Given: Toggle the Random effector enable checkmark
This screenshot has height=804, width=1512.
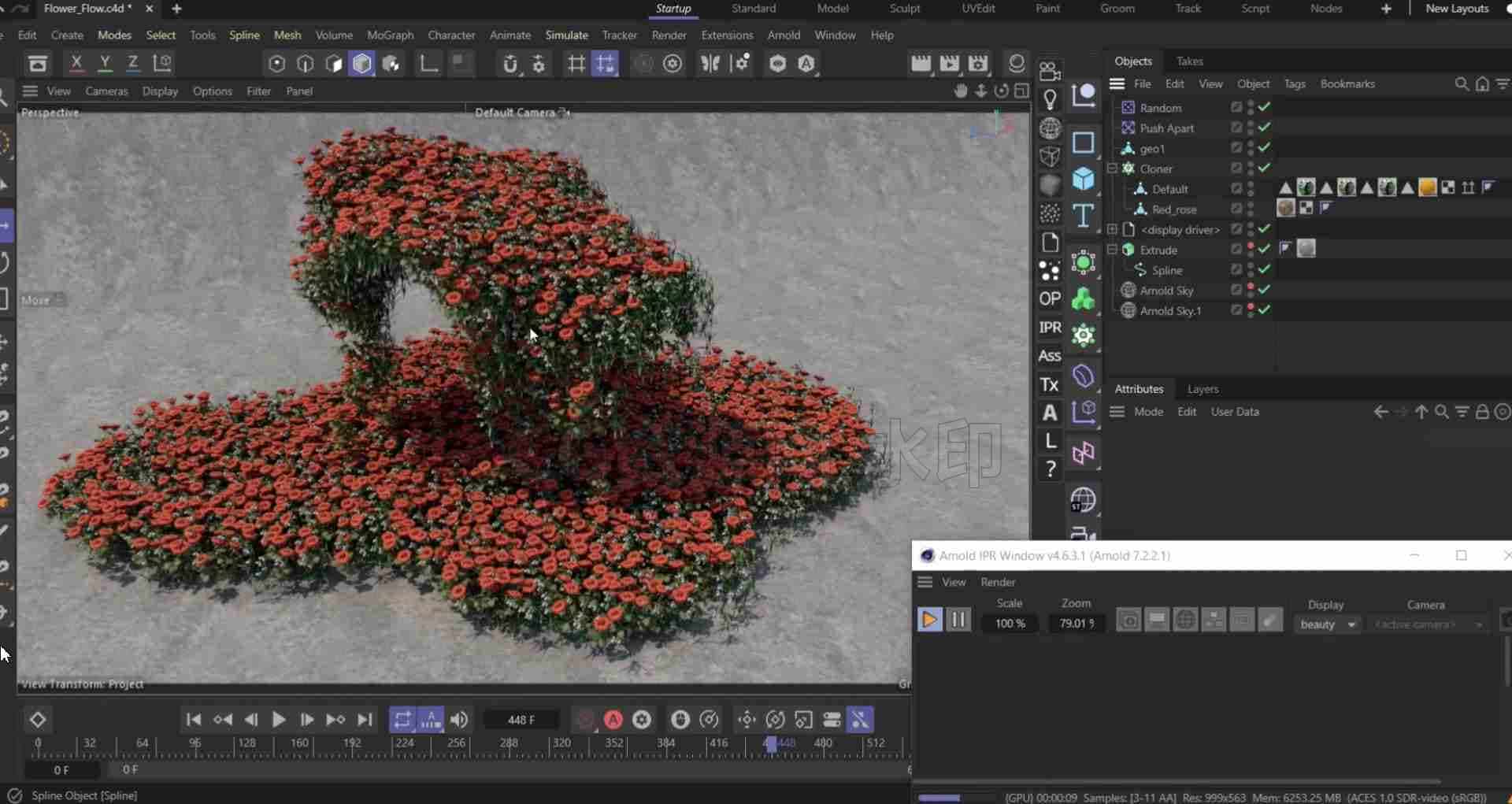Looking at the screenshot, I should pyautogui.click(x=1265, y=107).
